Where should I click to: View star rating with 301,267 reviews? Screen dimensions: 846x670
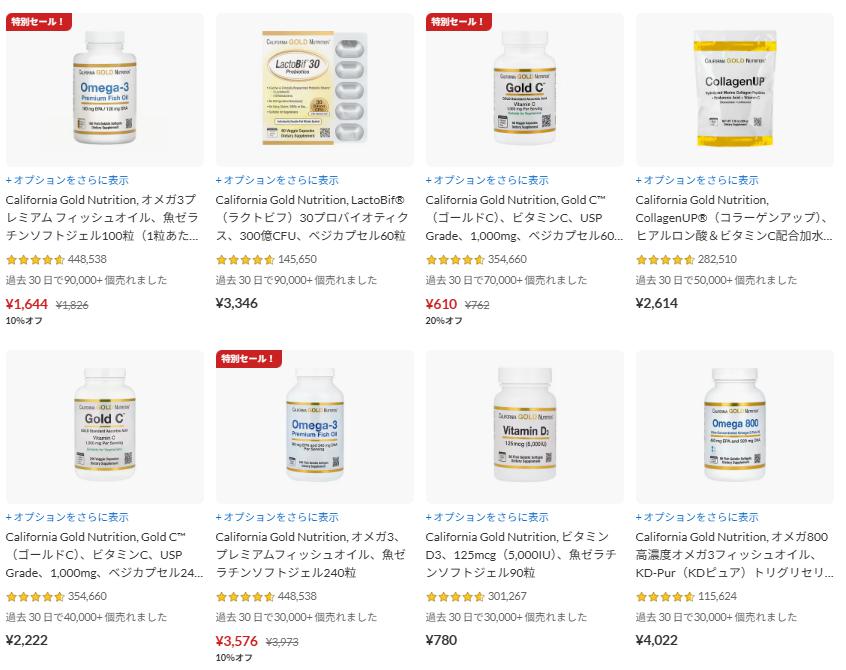point(455,597)
